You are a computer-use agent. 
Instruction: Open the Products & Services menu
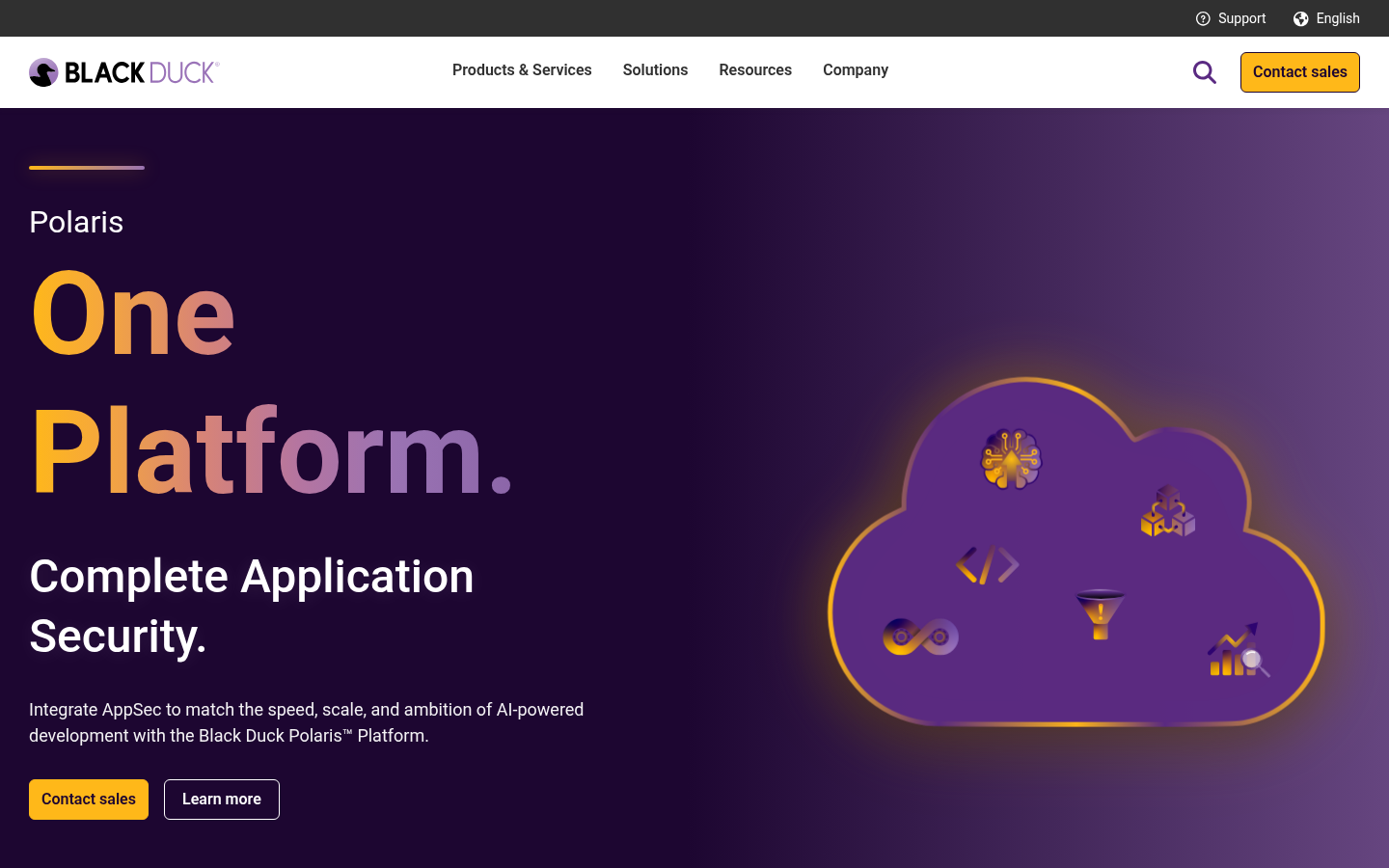pyautogui.click(x=522, y=70)
